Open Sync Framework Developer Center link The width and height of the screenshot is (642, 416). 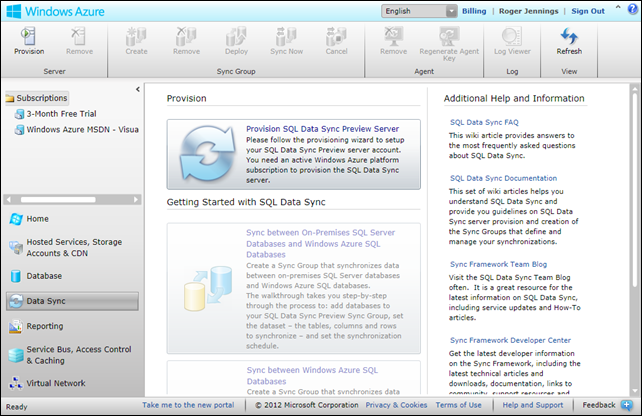(x=510, y=340)
